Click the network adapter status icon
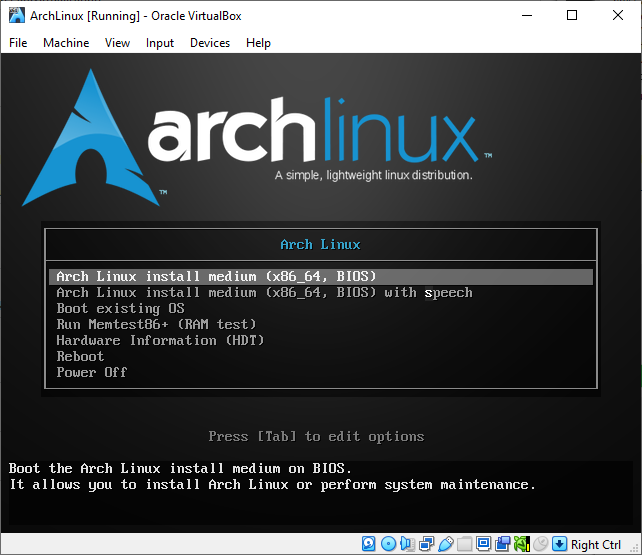 (426, 544)
